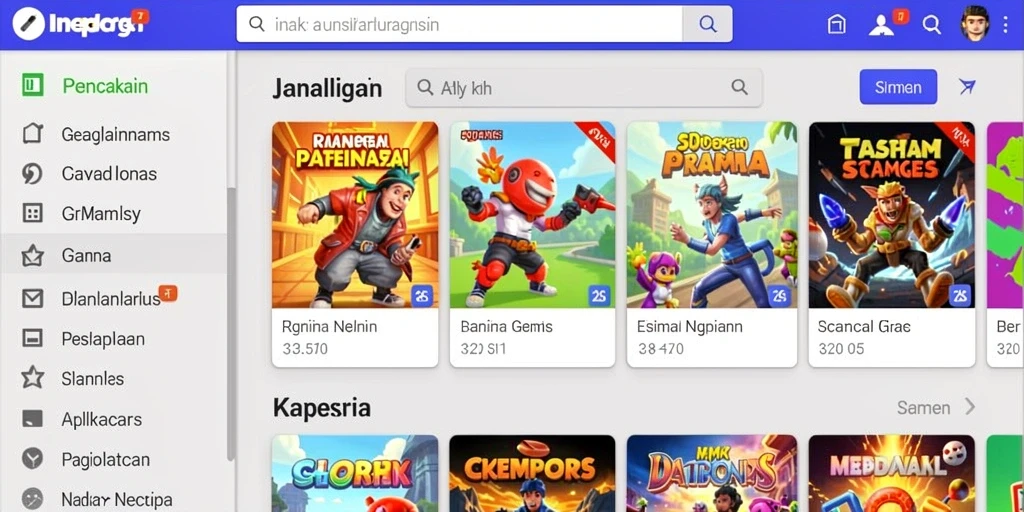Click the Dlanlanlarlus mail icon
Viewport: 1024px width, 512px height.
click(x=32, y=298)
